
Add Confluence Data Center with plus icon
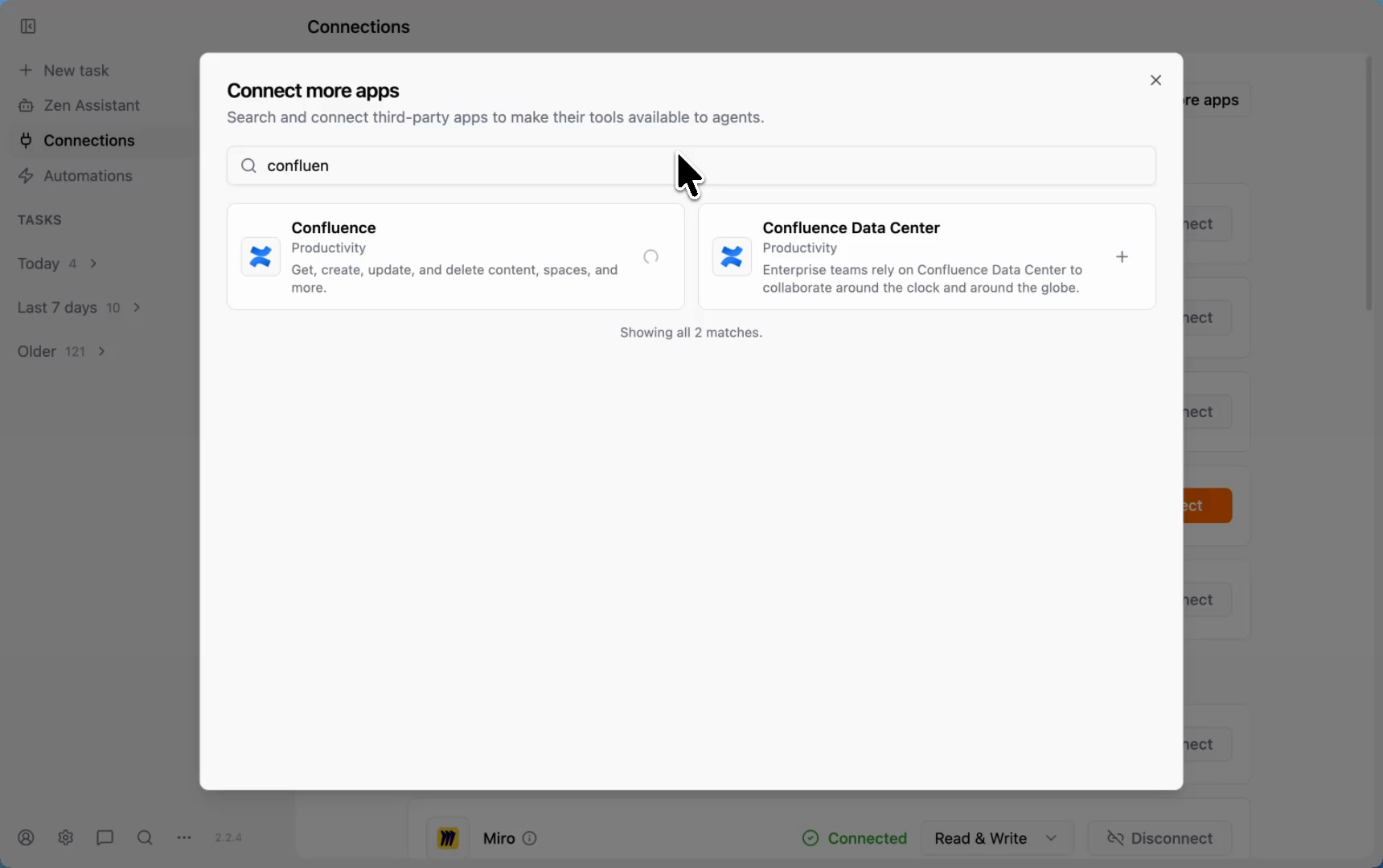tap(1122, 256)
